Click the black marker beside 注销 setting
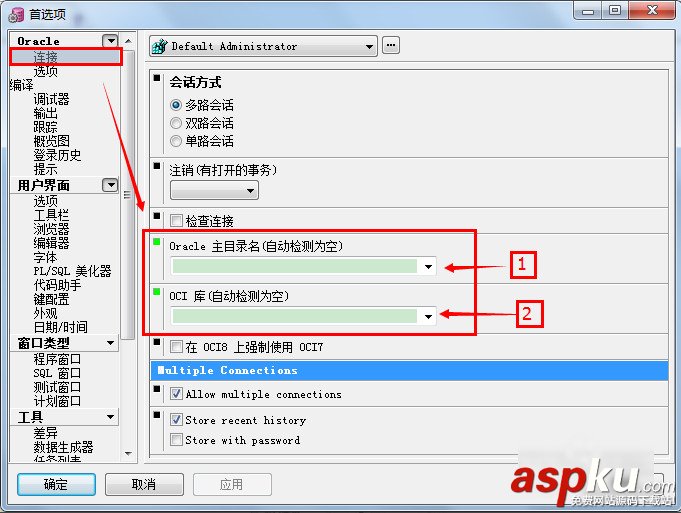This screenshot has width=681, height=513. (157, 165)
